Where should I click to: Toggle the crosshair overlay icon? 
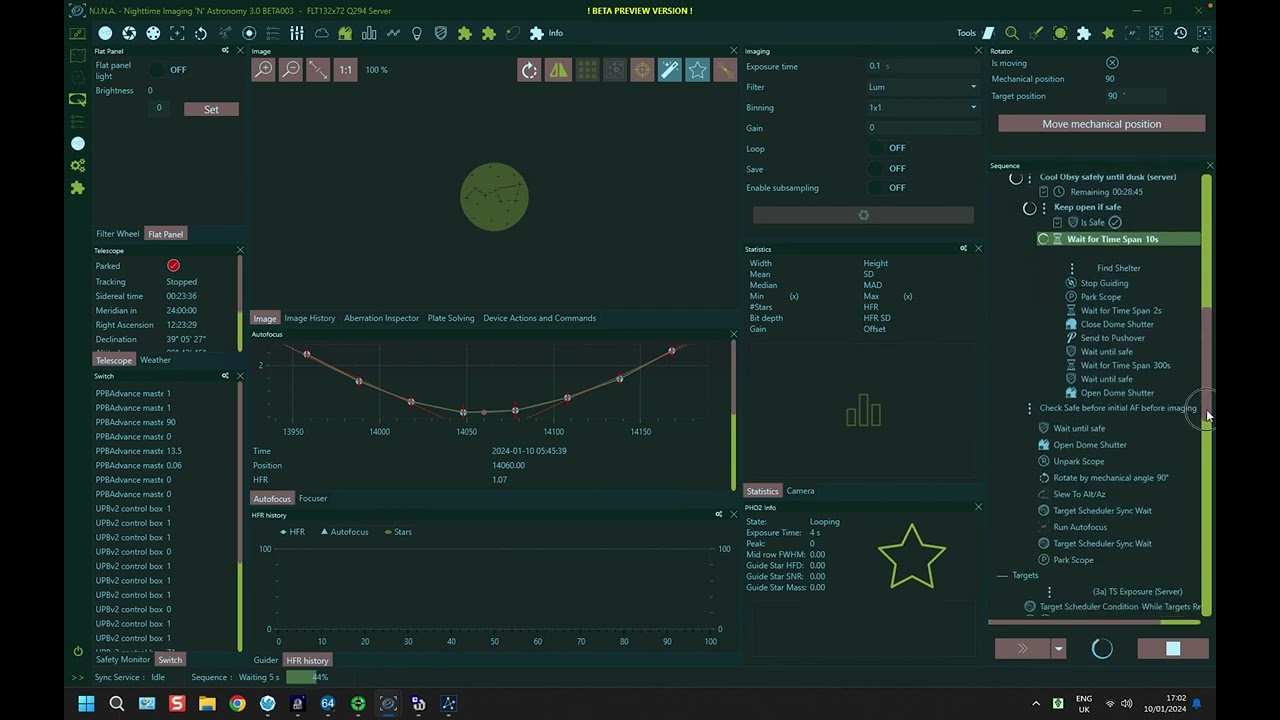(642, 70)
